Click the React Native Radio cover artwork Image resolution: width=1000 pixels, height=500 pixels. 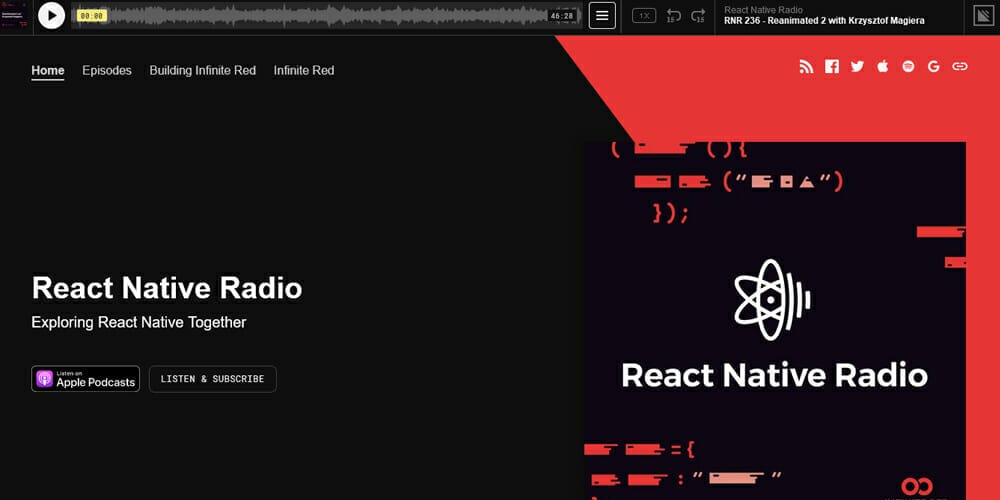click(x=775, y=321)
